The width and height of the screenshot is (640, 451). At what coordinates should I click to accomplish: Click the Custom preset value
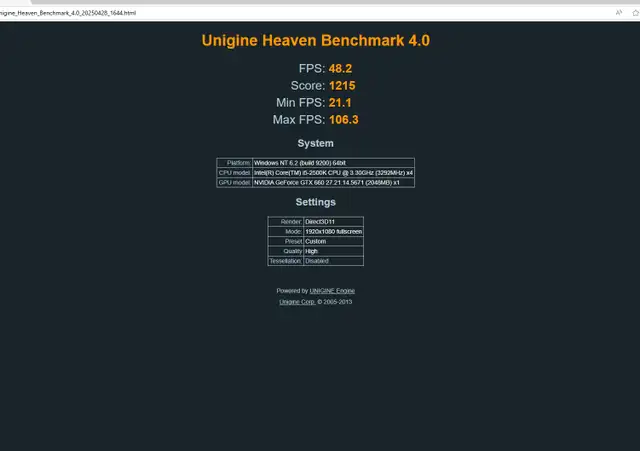click(333, 241)
